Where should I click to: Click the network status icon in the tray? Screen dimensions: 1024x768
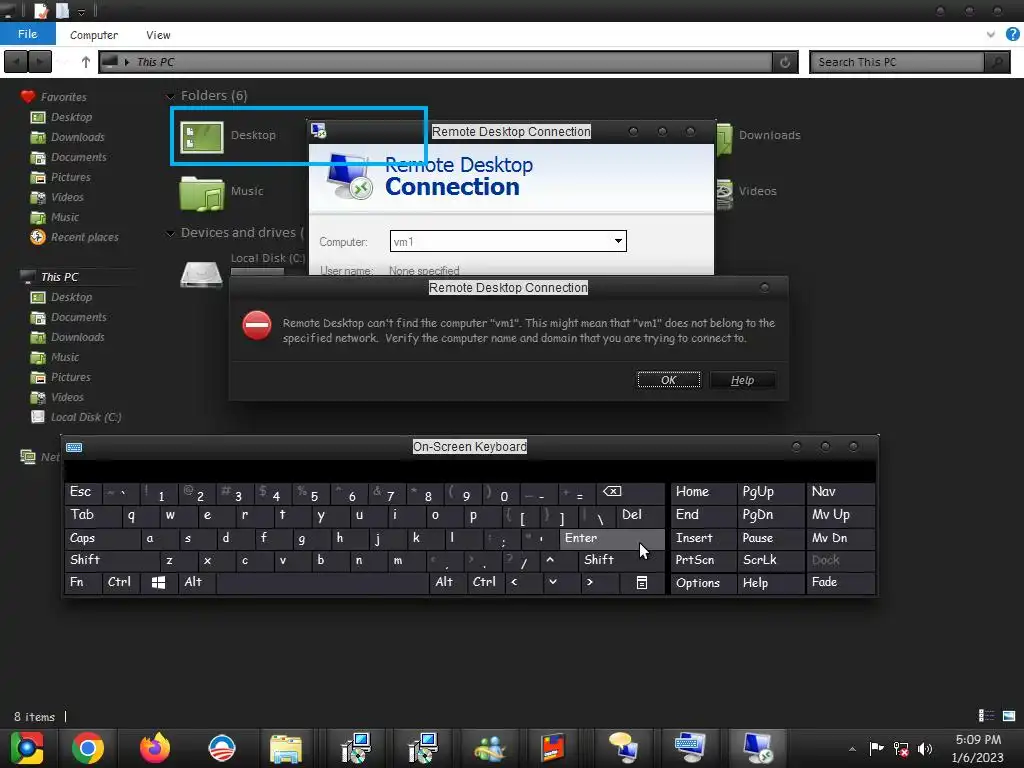click(x=901, y=749)
